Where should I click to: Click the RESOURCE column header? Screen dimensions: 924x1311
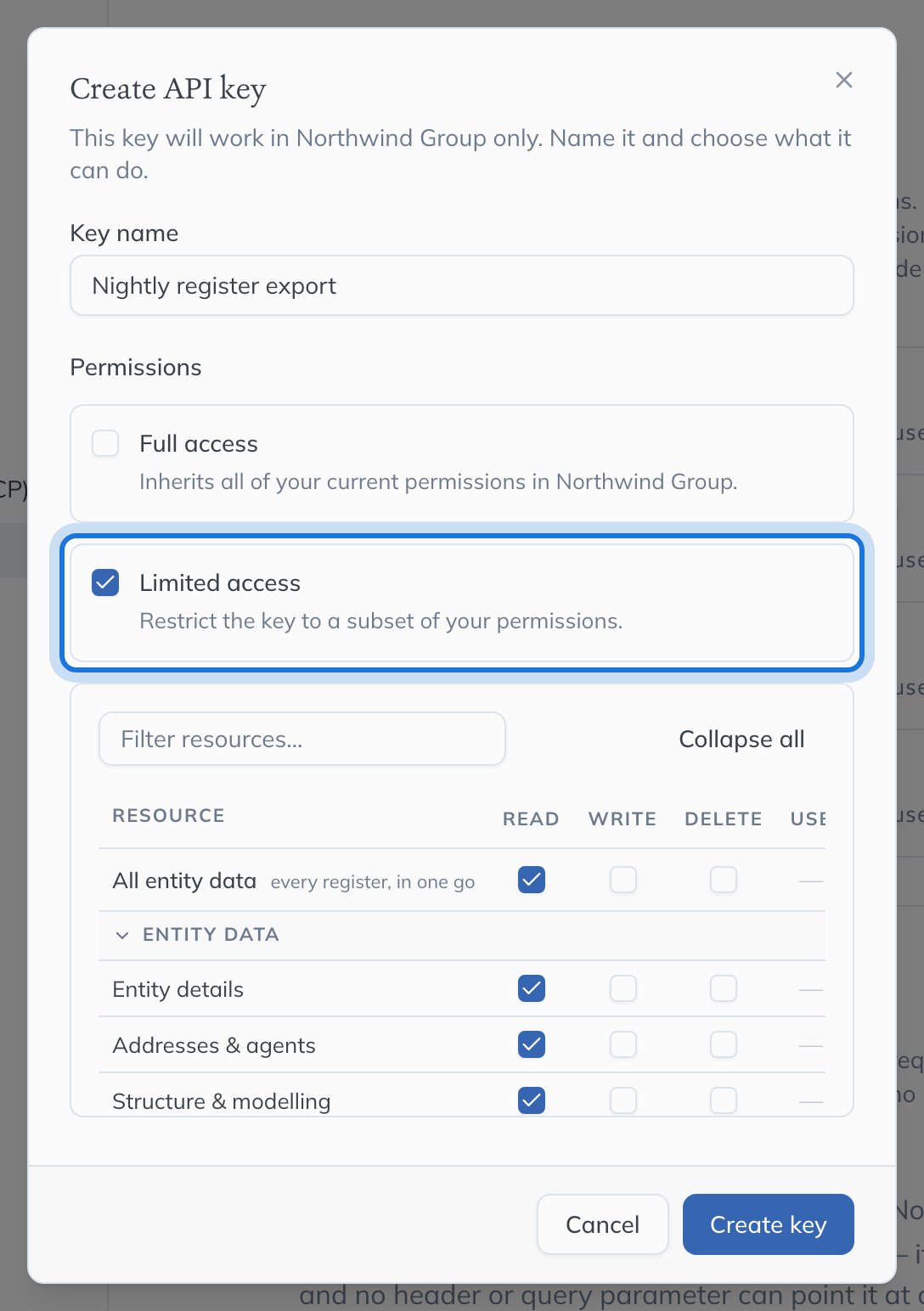pyautogui.click(x=169, y=815)
